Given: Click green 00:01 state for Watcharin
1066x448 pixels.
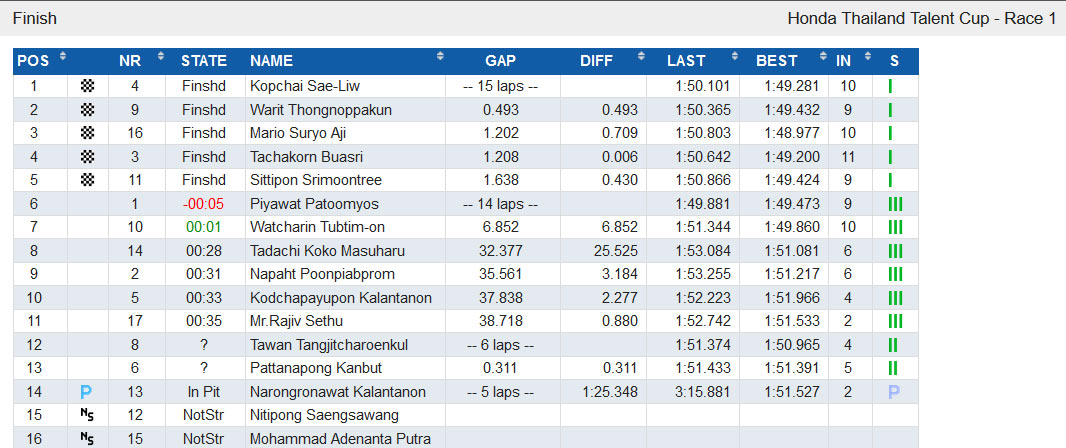Looking at the screenshot, I should pos(204,228).
